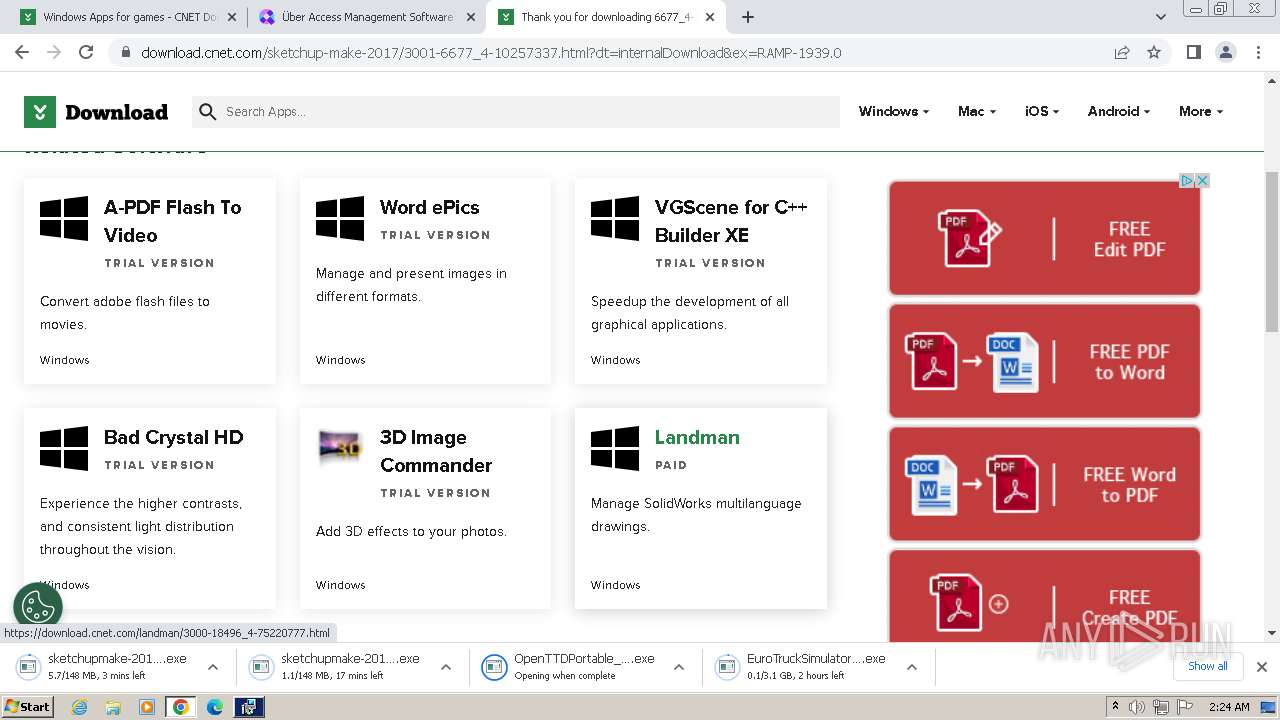Viewport: 1280px width, 720px height.
Task: Click the AdChoices icon on ad
Action: click(x=1187, y=181)
